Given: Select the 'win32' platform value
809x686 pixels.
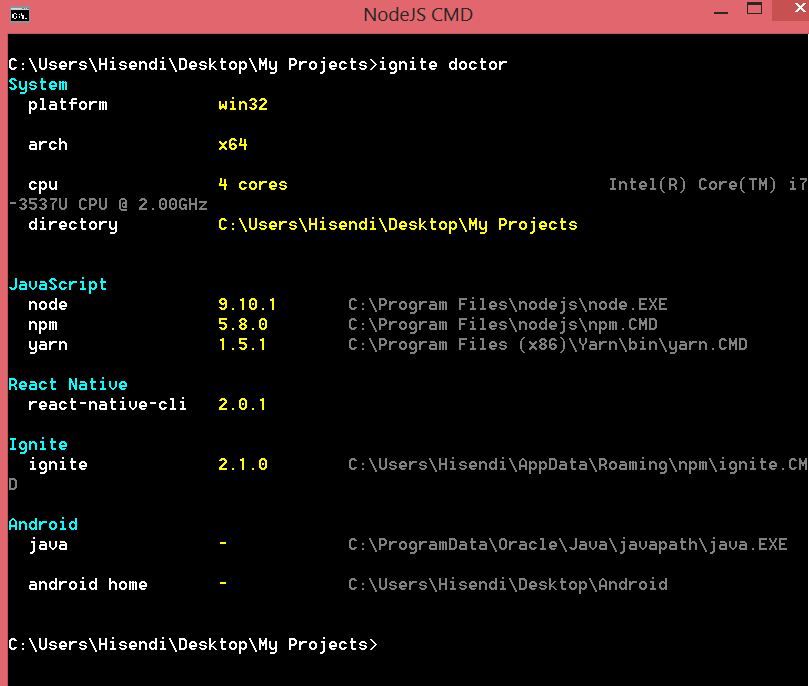Looking at the screenshot, I should 242,105.
